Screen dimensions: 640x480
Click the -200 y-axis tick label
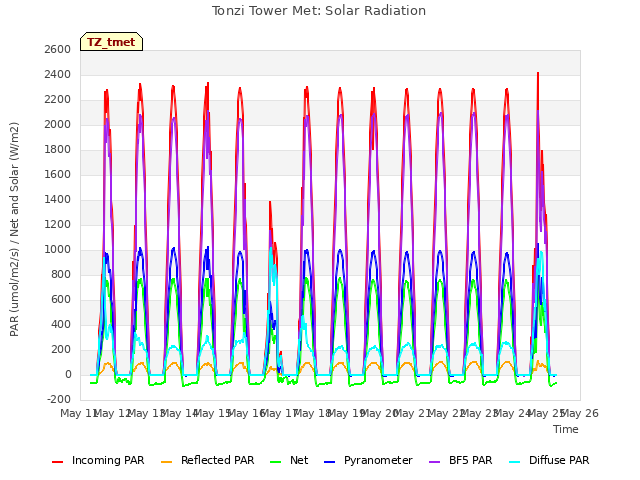pyautogui.click(x=59, y=399)
